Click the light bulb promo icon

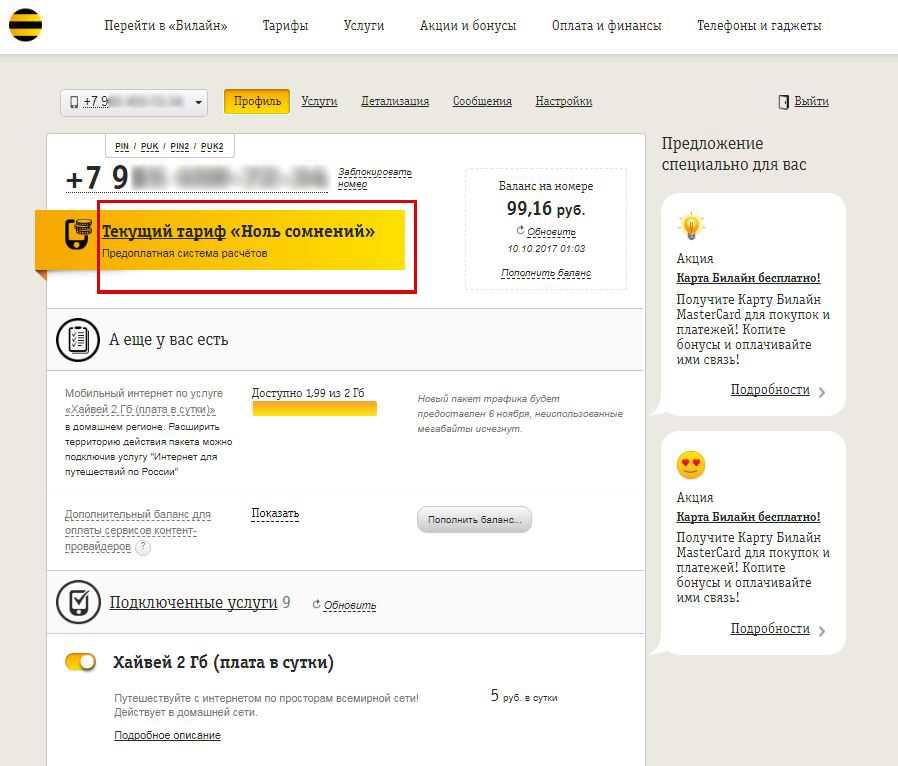(x=691, y=226)
